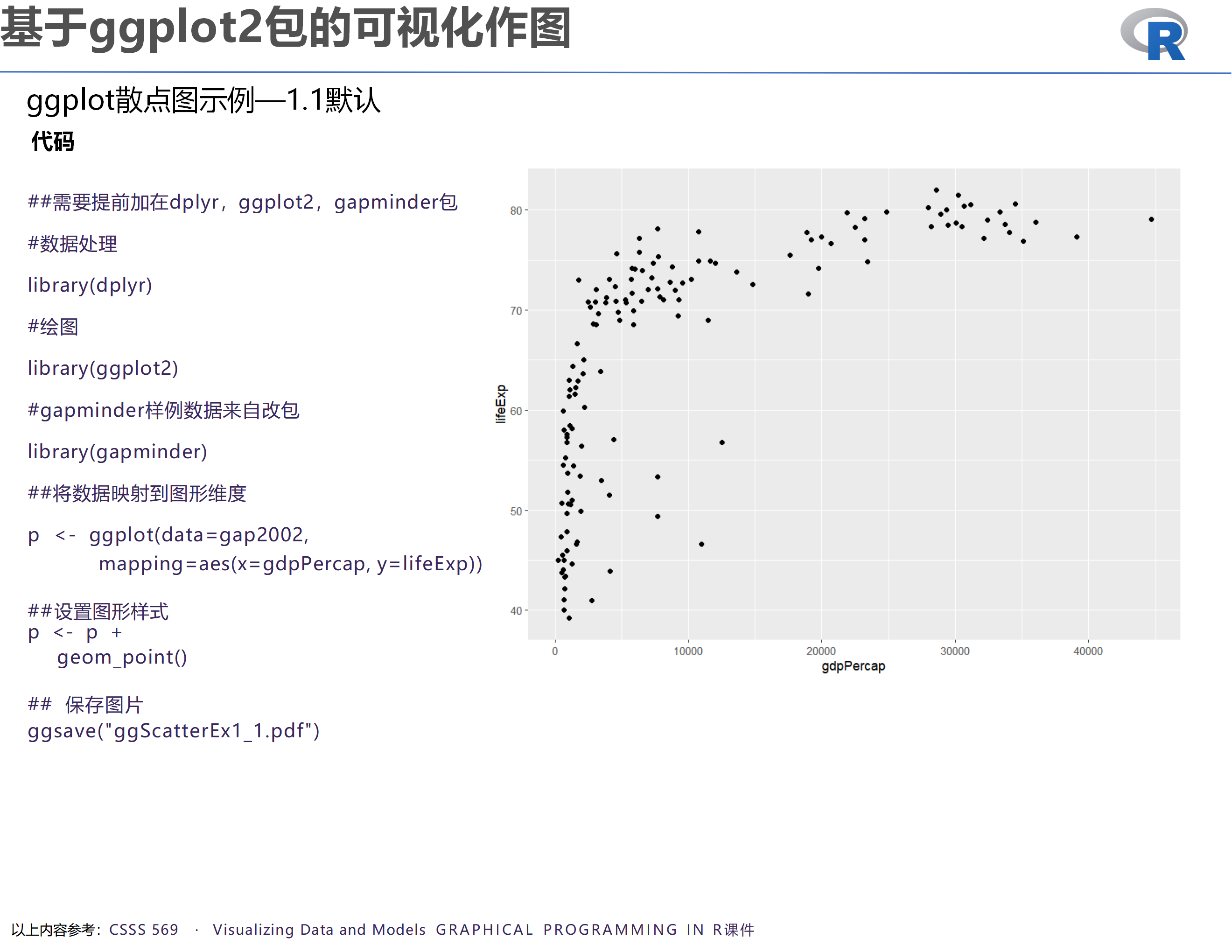Click the x-axis tick label 10000
The height and width of the screenshot is (952, 1232).
tap(688, 651)
